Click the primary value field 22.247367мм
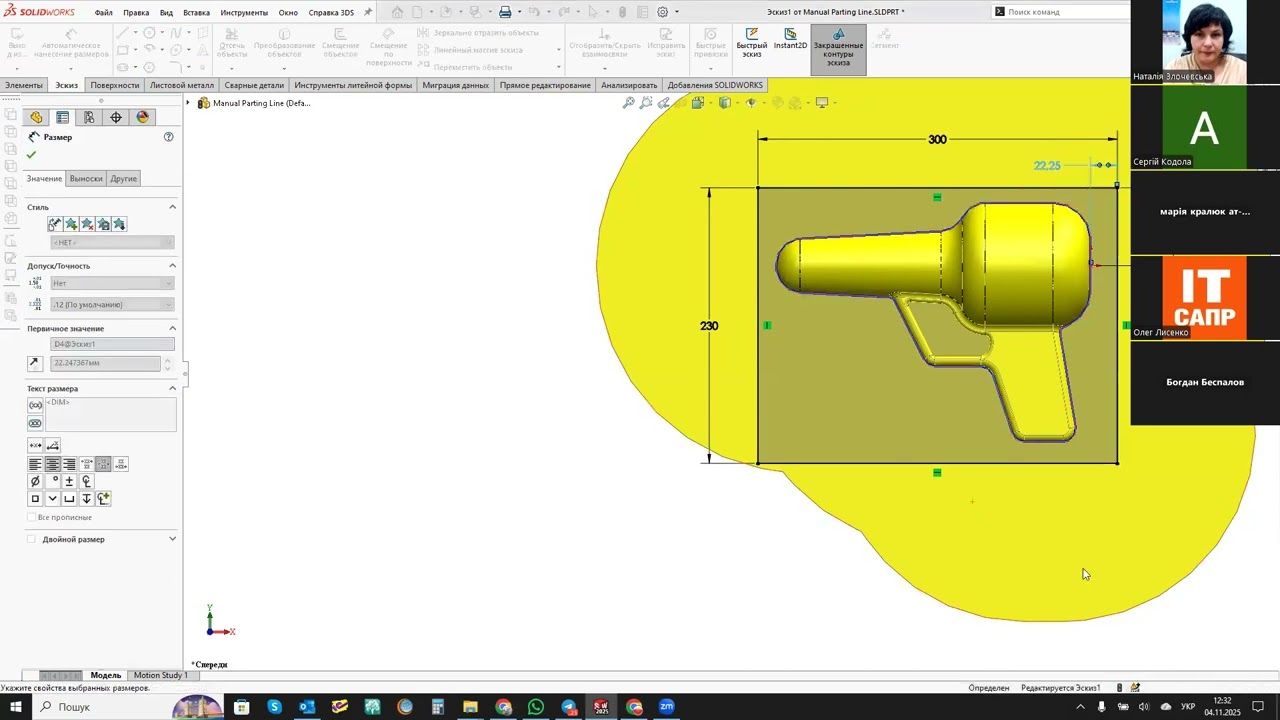 105,363
